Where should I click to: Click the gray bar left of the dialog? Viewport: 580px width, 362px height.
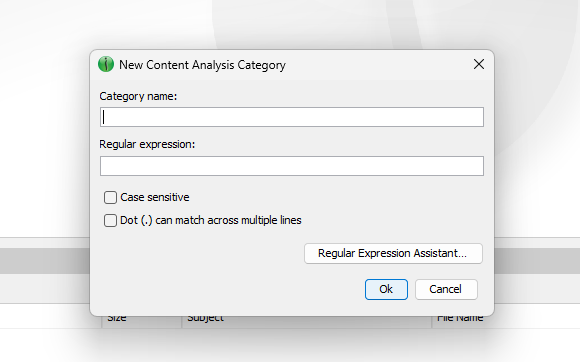(45, 261)
